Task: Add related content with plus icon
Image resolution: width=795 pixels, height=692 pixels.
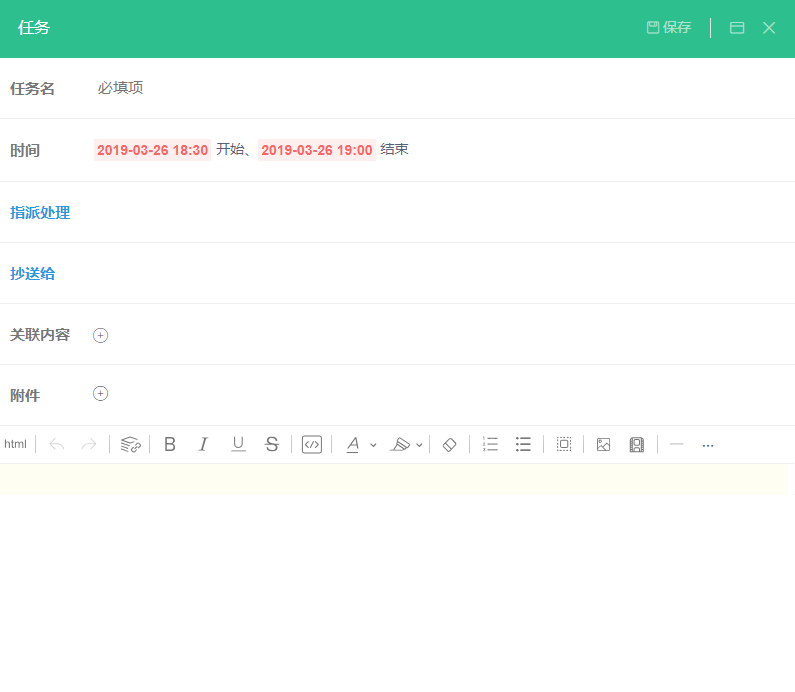Action: 100,336
